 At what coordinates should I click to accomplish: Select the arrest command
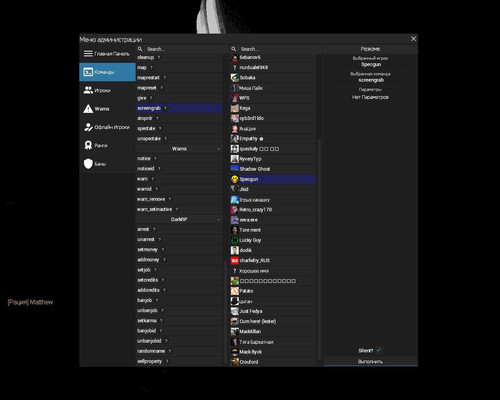pos(179,229)
